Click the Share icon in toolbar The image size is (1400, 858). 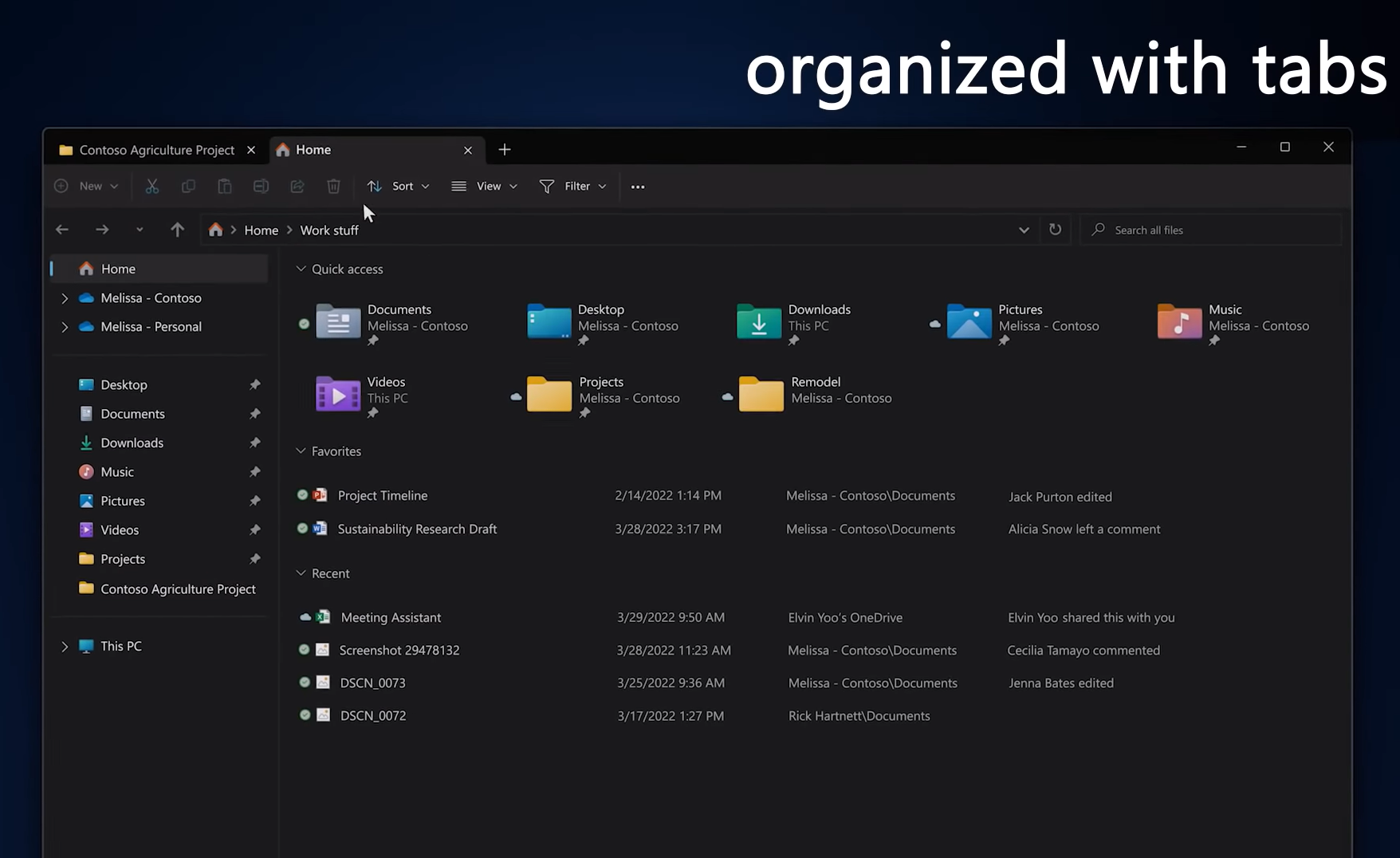coord(297,187)
